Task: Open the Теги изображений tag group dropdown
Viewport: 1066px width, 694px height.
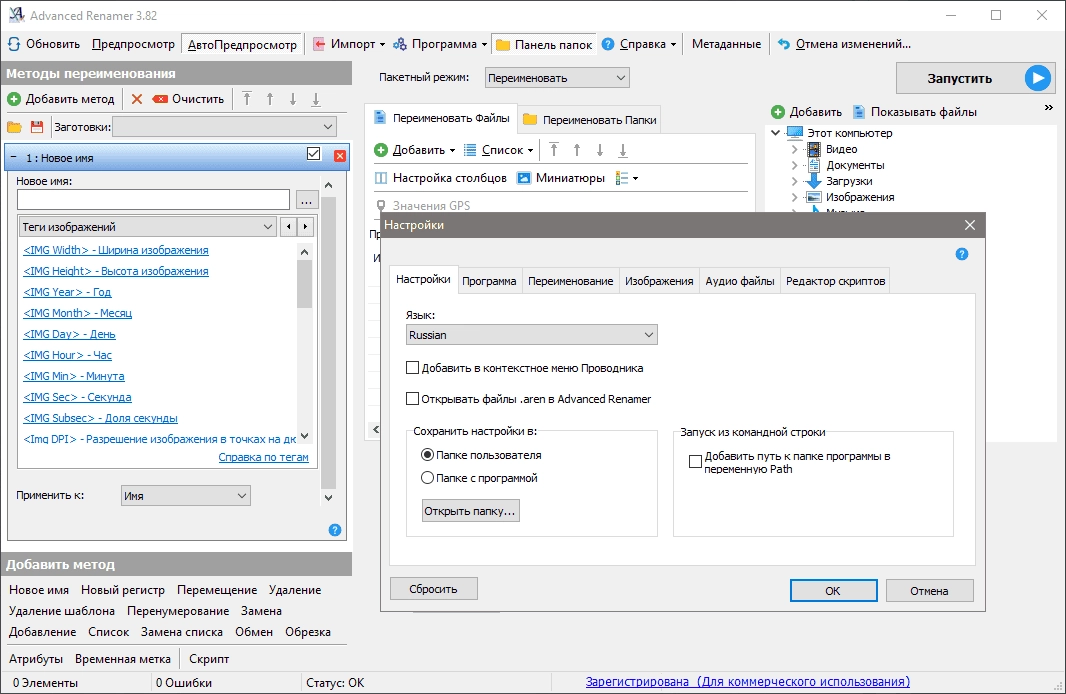Action: pyautogui.click(x=148, y=227)
